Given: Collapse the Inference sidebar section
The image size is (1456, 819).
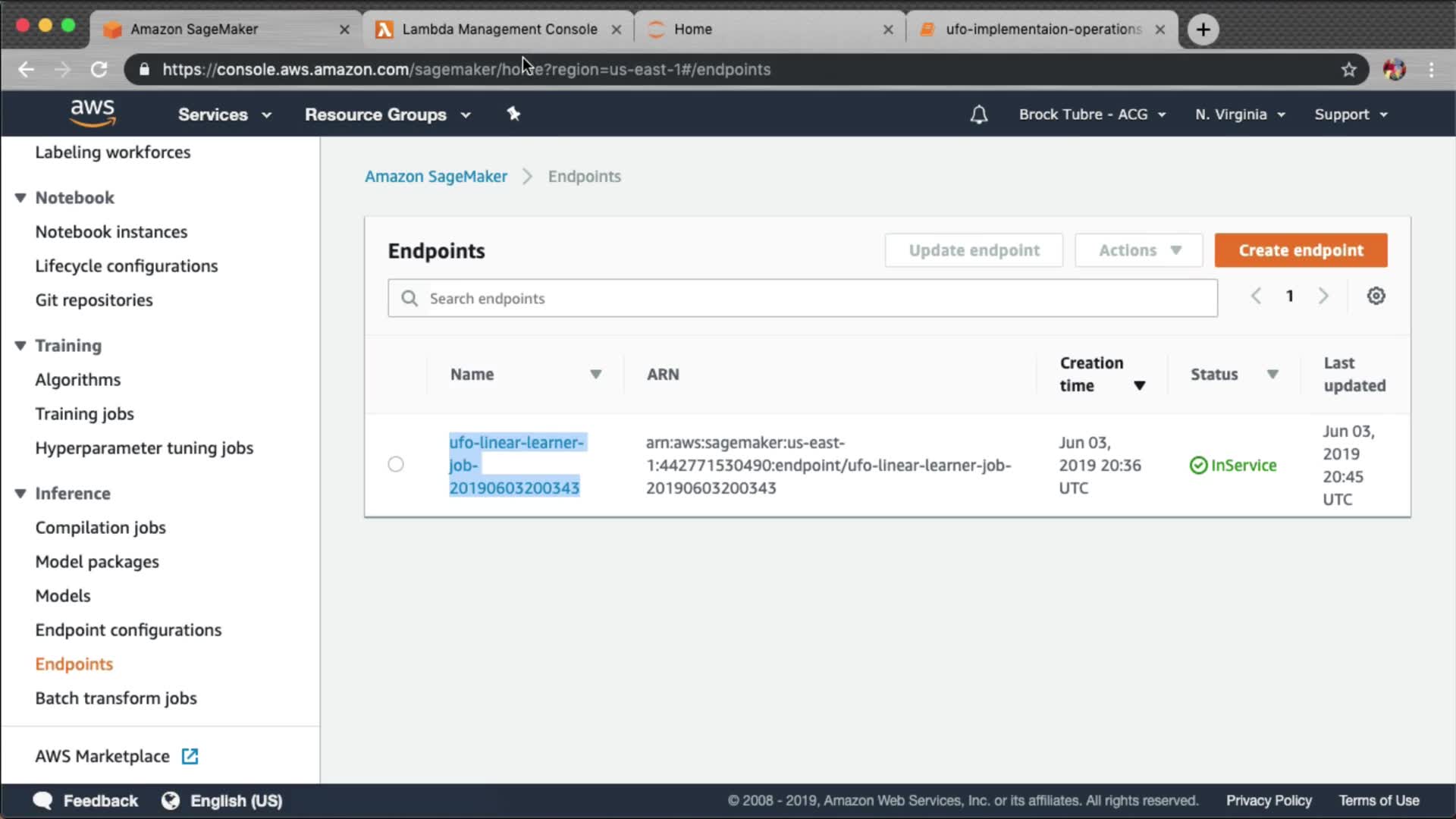Looking at the screenshot, I should [x=20, y=493].
